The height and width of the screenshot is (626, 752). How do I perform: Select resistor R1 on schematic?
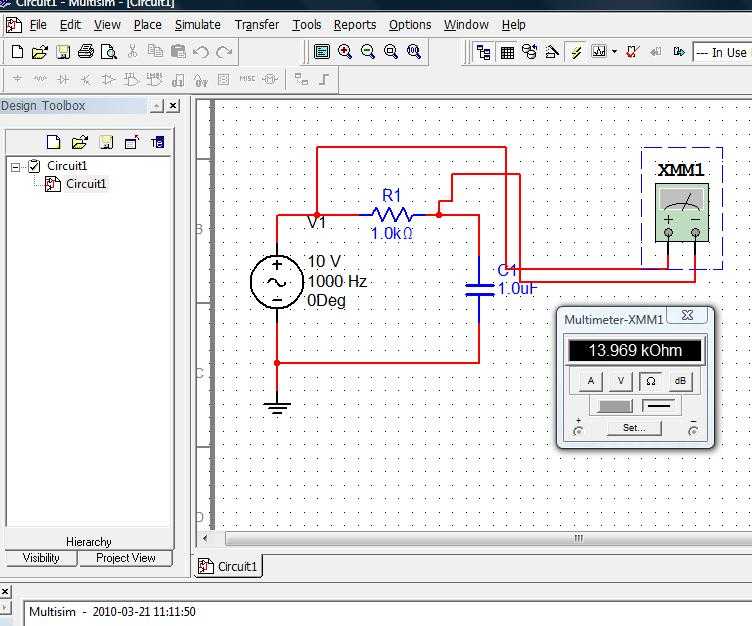(391, 214)
